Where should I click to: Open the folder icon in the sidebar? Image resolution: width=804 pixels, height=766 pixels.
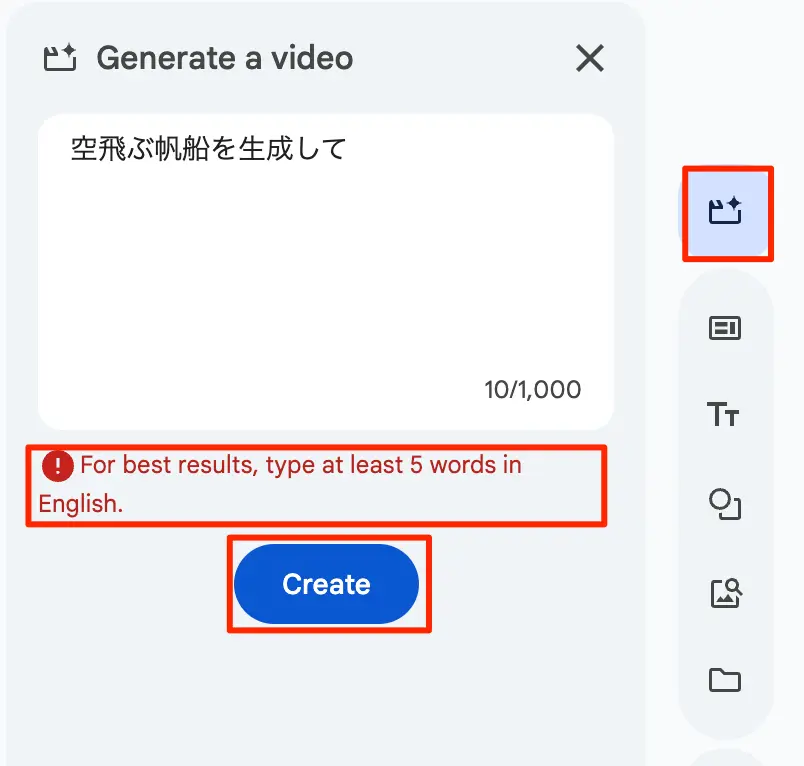pyautogui.click(x=725, y=680)
